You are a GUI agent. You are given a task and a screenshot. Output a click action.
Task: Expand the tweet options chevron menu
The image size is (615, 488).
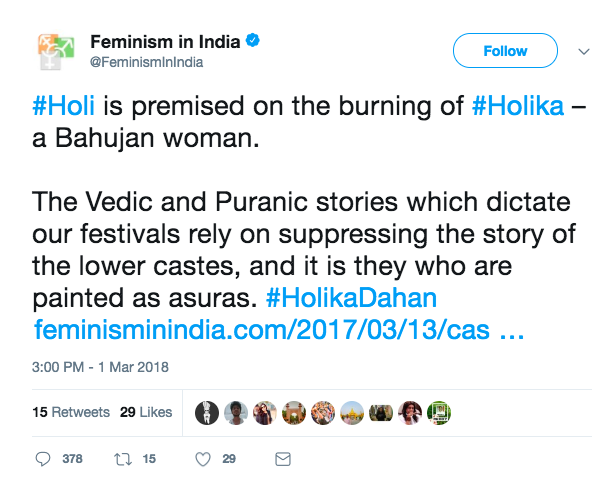pyautogui.click(x=584, y=51)
